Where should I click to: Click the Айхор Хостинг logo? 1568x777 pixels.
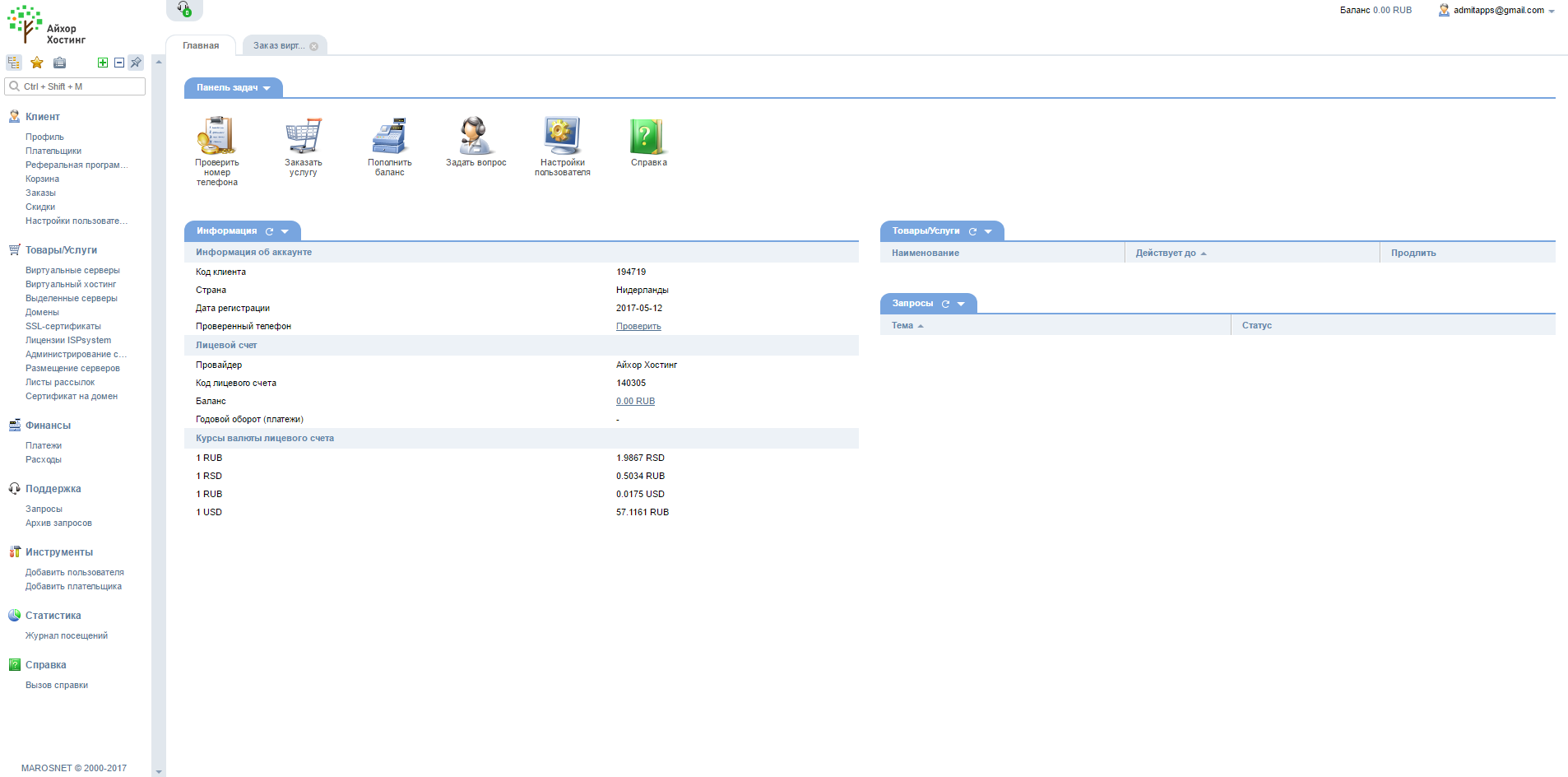pos(47,26)
